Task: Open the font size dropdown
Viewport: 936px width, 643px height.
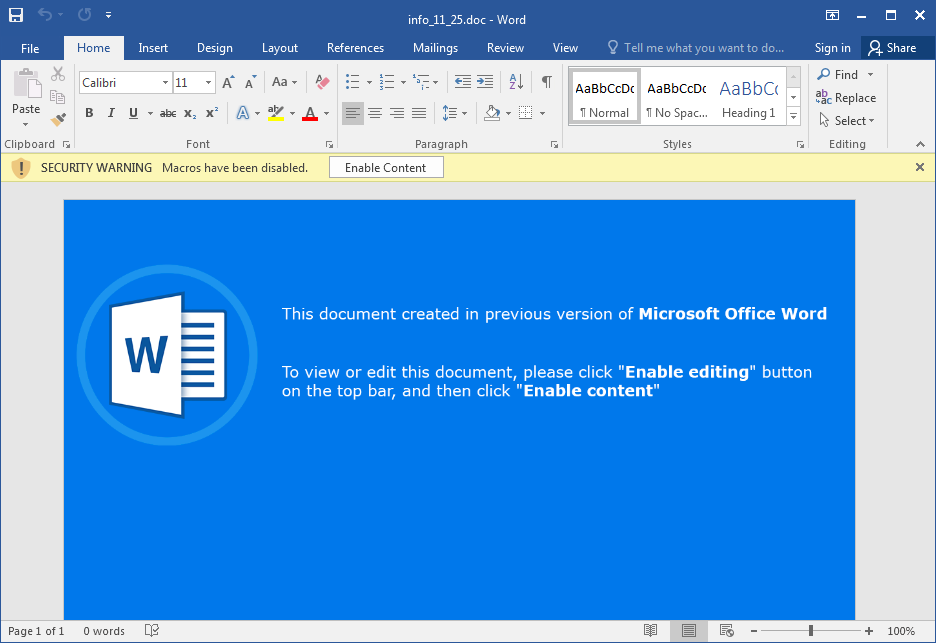Action: [x=209, y=83]
